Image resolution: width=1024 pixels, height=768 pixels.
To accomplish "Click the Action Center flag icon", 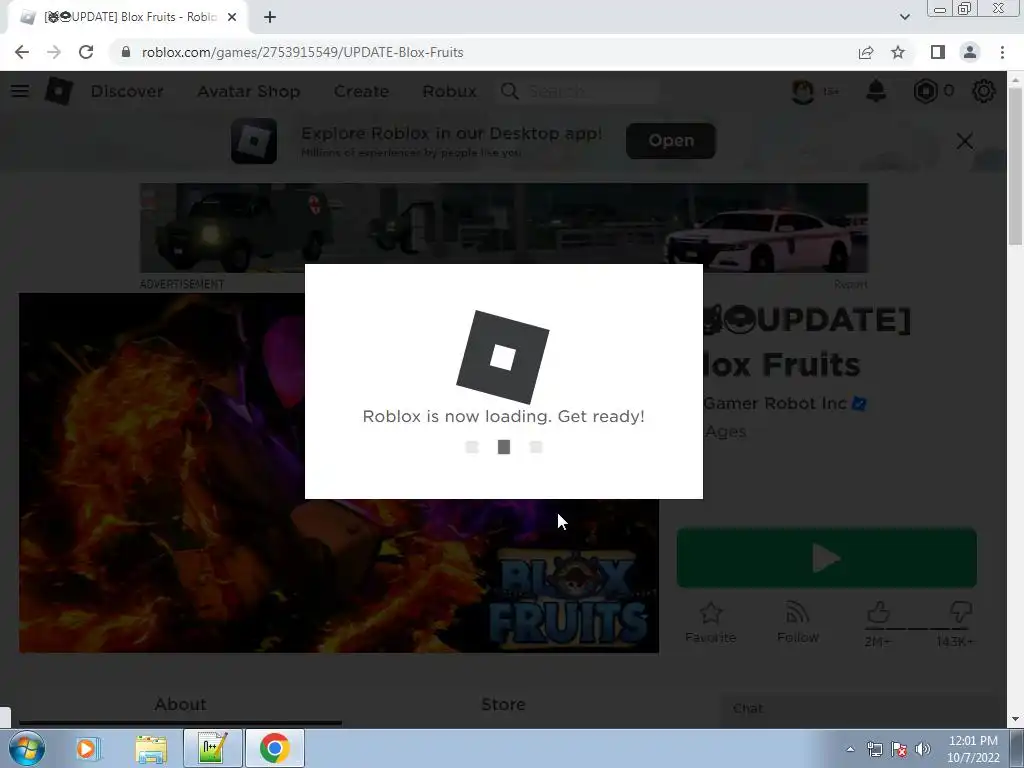I will pos(899,749).
